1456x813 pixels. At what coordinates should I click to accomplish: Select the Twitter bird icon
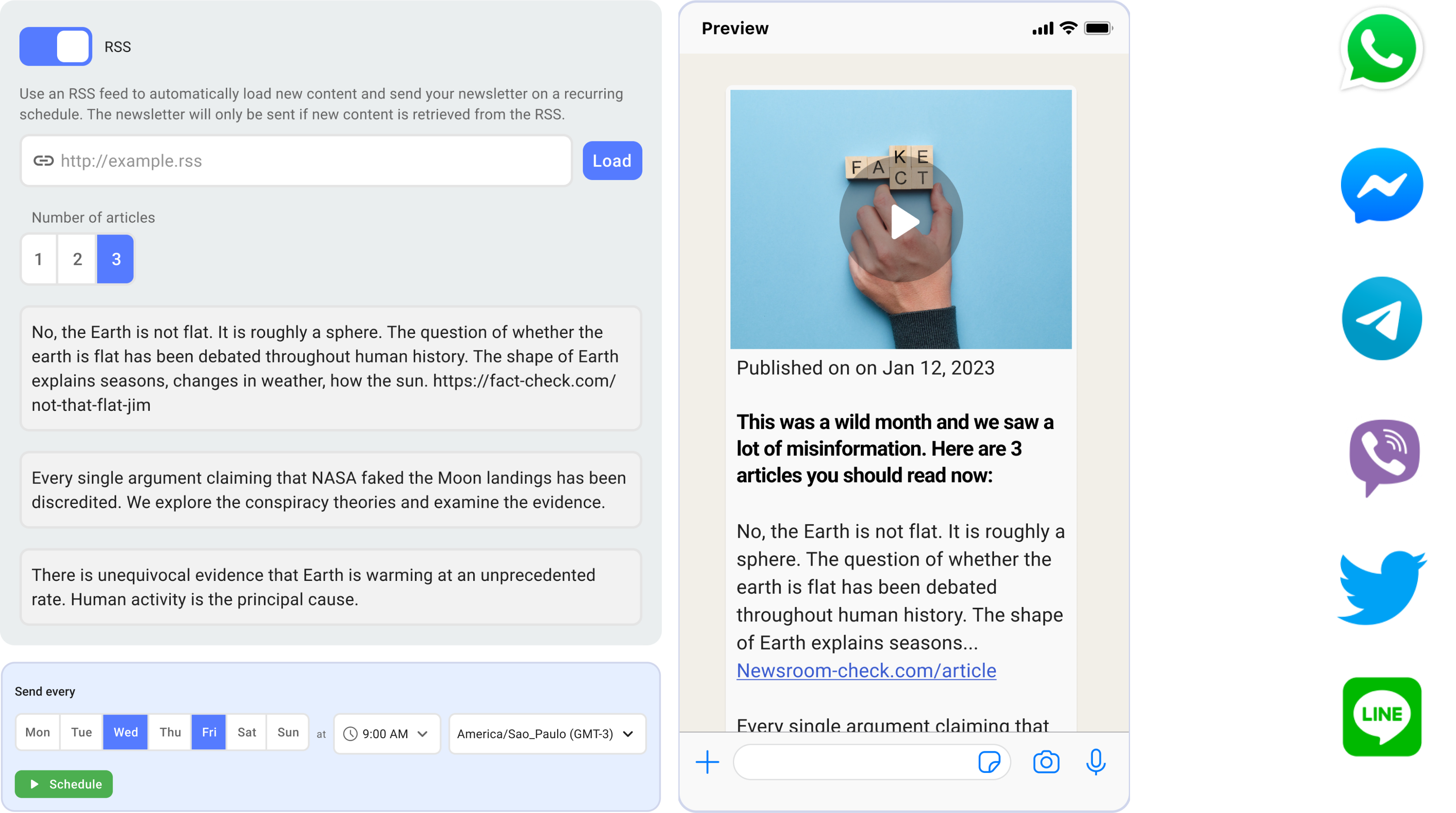(1382, 588)
